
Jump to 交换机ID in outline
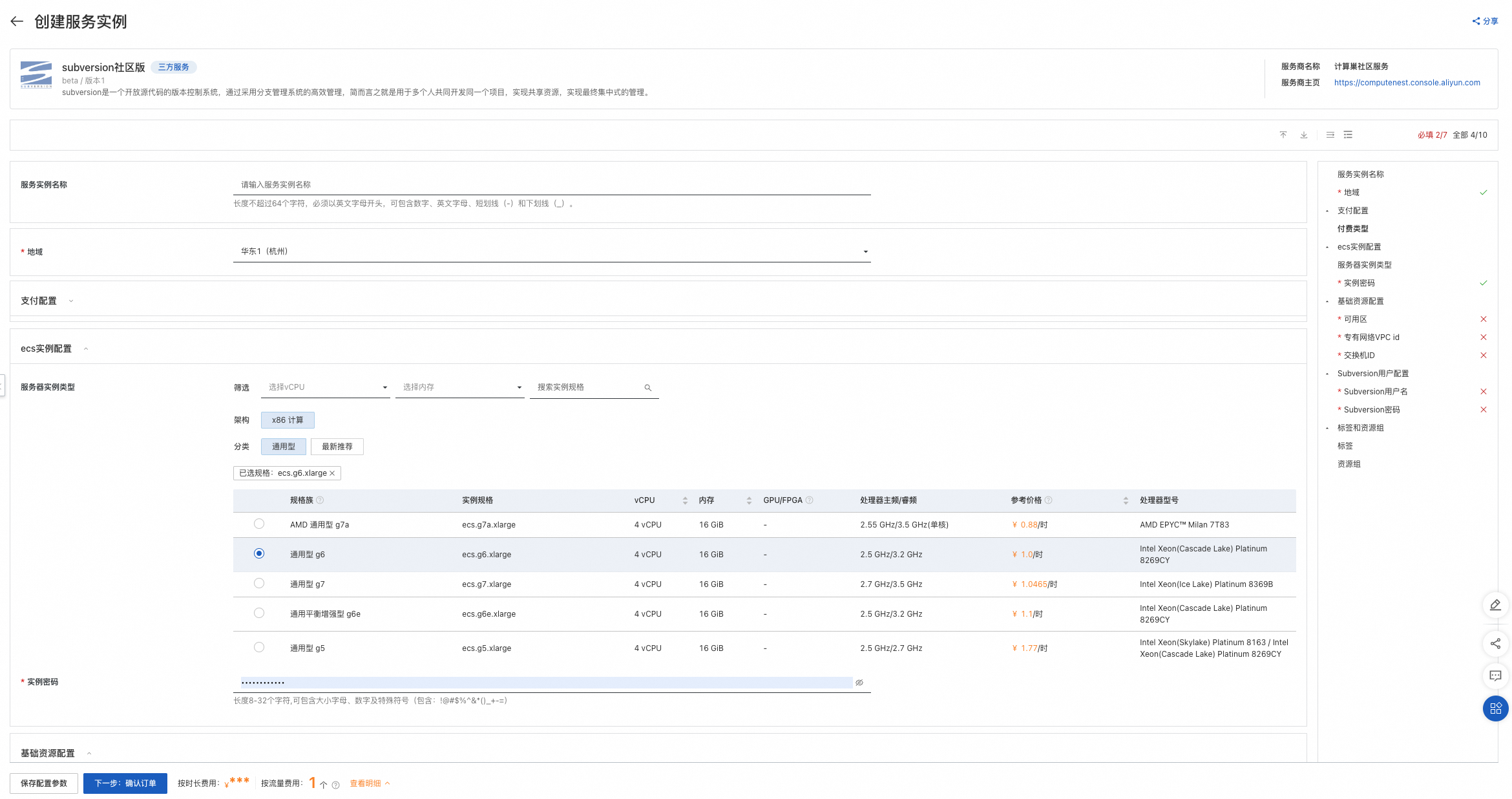[1360, 356]
